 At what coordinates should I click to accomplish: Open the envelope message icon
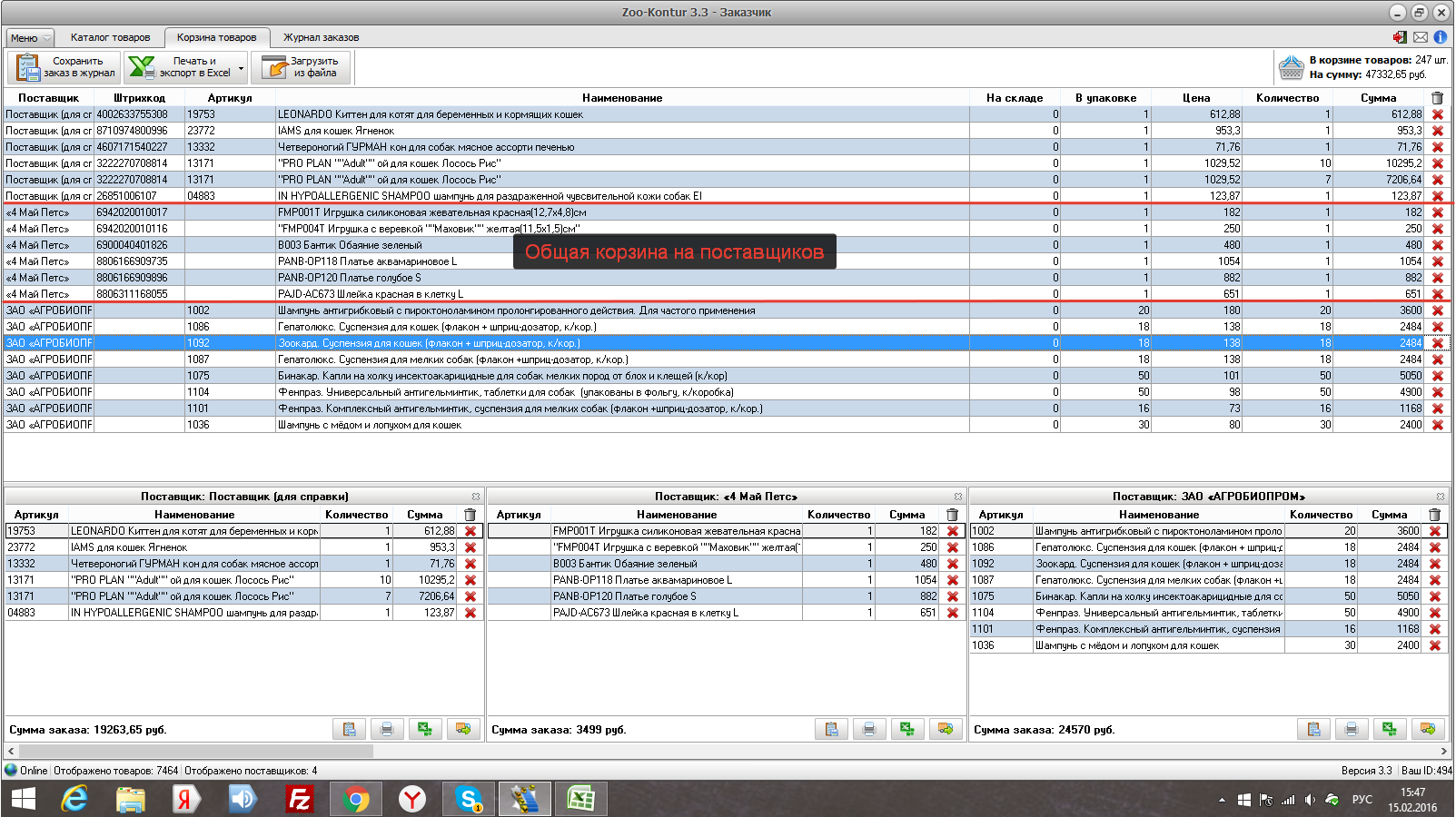point(1421,37)
